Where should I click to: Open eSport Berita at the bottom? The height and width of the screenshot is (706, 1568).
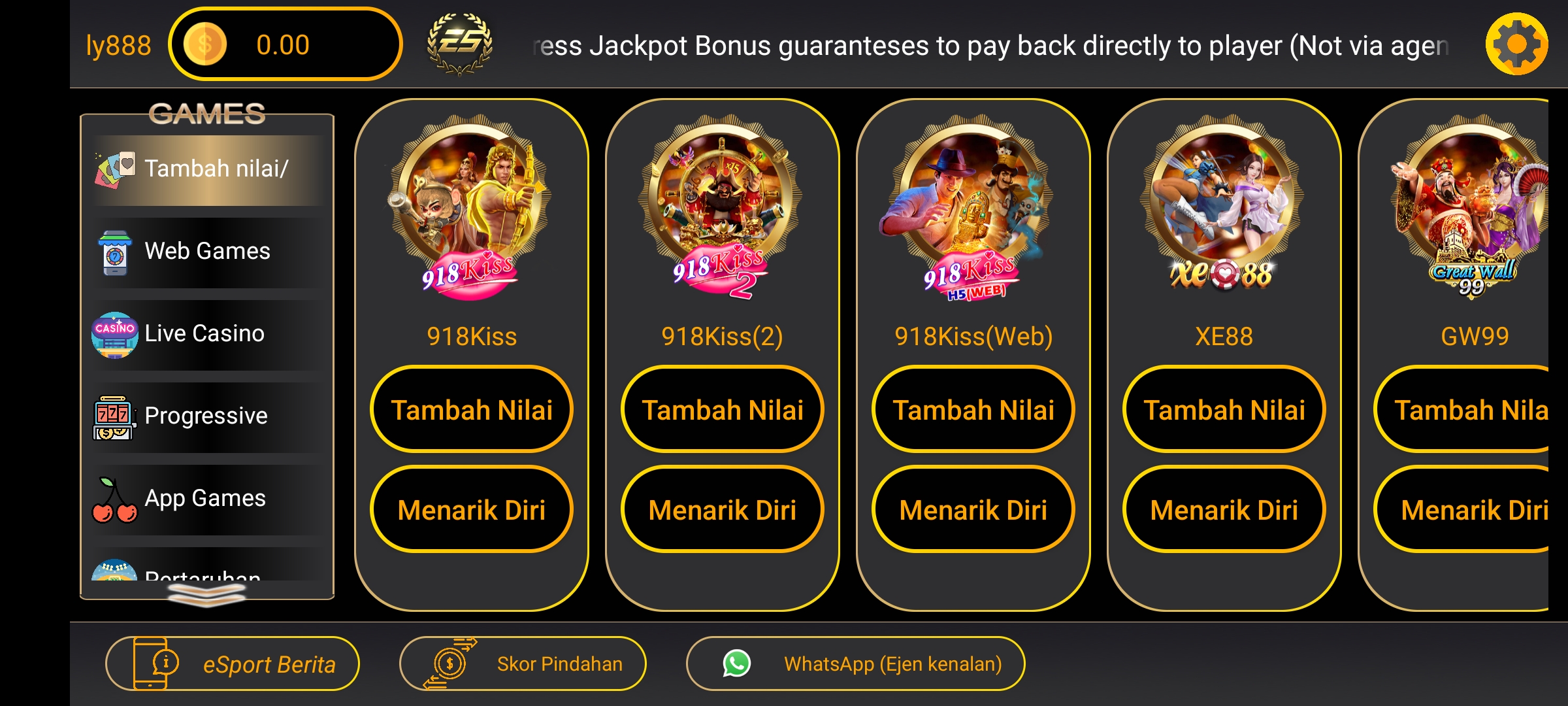coord(233,664)
